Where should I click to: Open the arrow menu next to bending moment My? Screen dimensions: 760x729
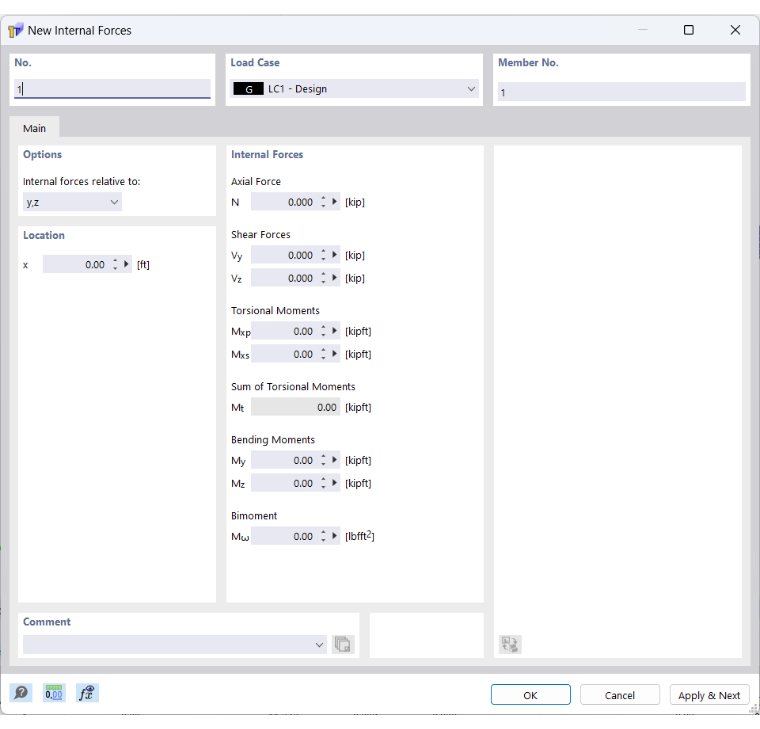(334, 460)
